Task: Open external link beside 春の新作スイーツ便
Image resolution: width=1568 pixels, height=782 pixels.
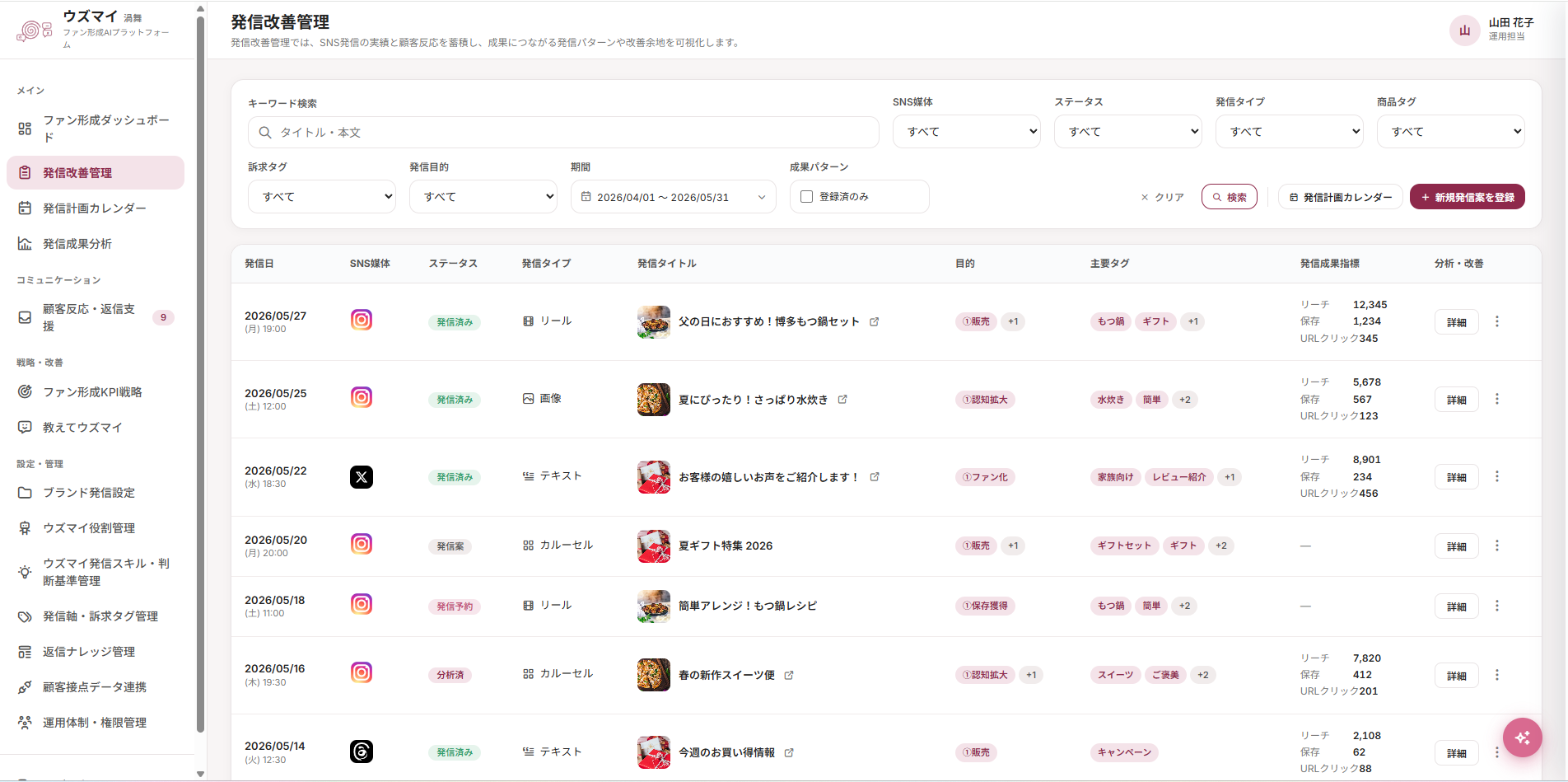Action: tap(789, 675)
